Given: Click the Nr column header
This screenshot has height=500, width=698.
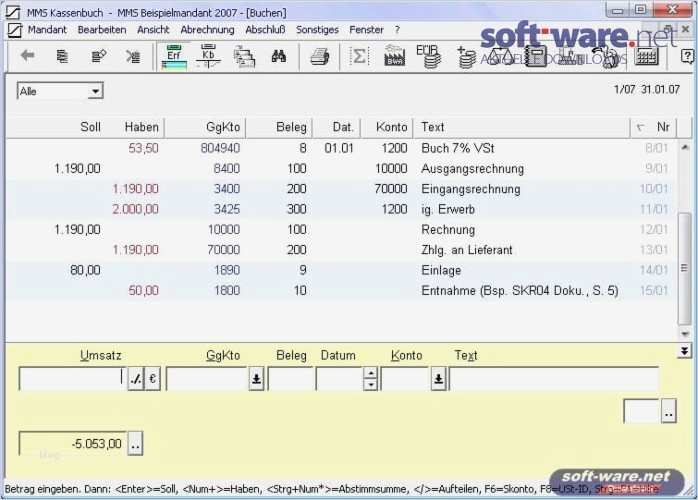Looking at the screenshot, I should (x=653, y=127).
